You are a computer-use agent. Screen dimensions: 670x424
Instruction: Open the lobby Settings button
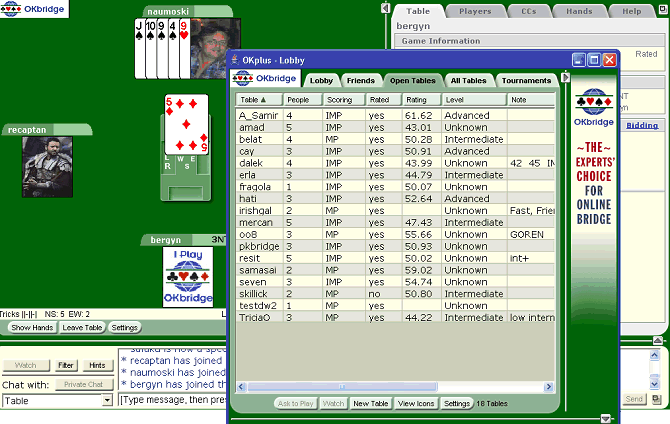point(456,403)
